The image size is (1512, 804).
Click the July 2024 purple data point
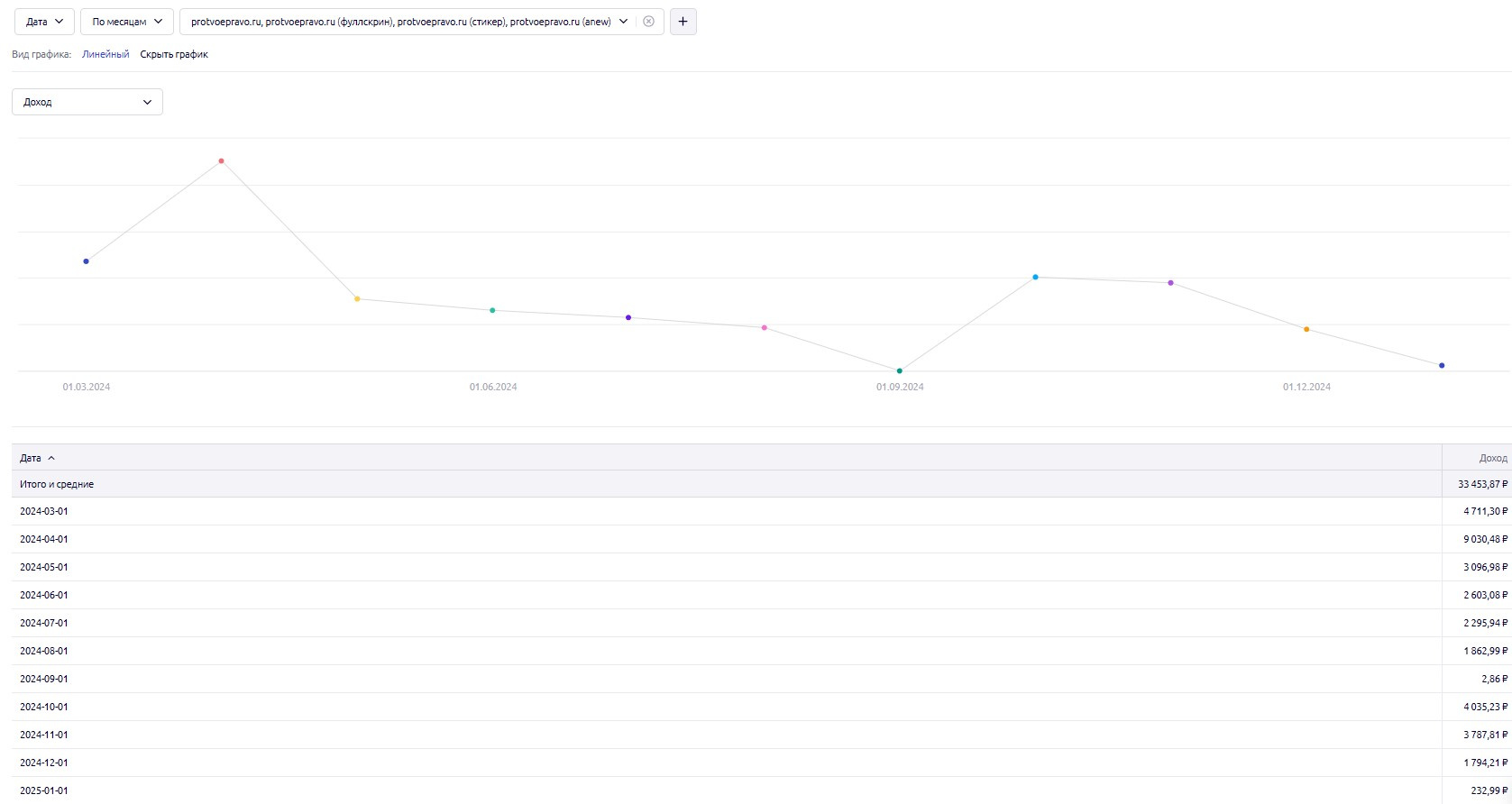click(628, 317)
